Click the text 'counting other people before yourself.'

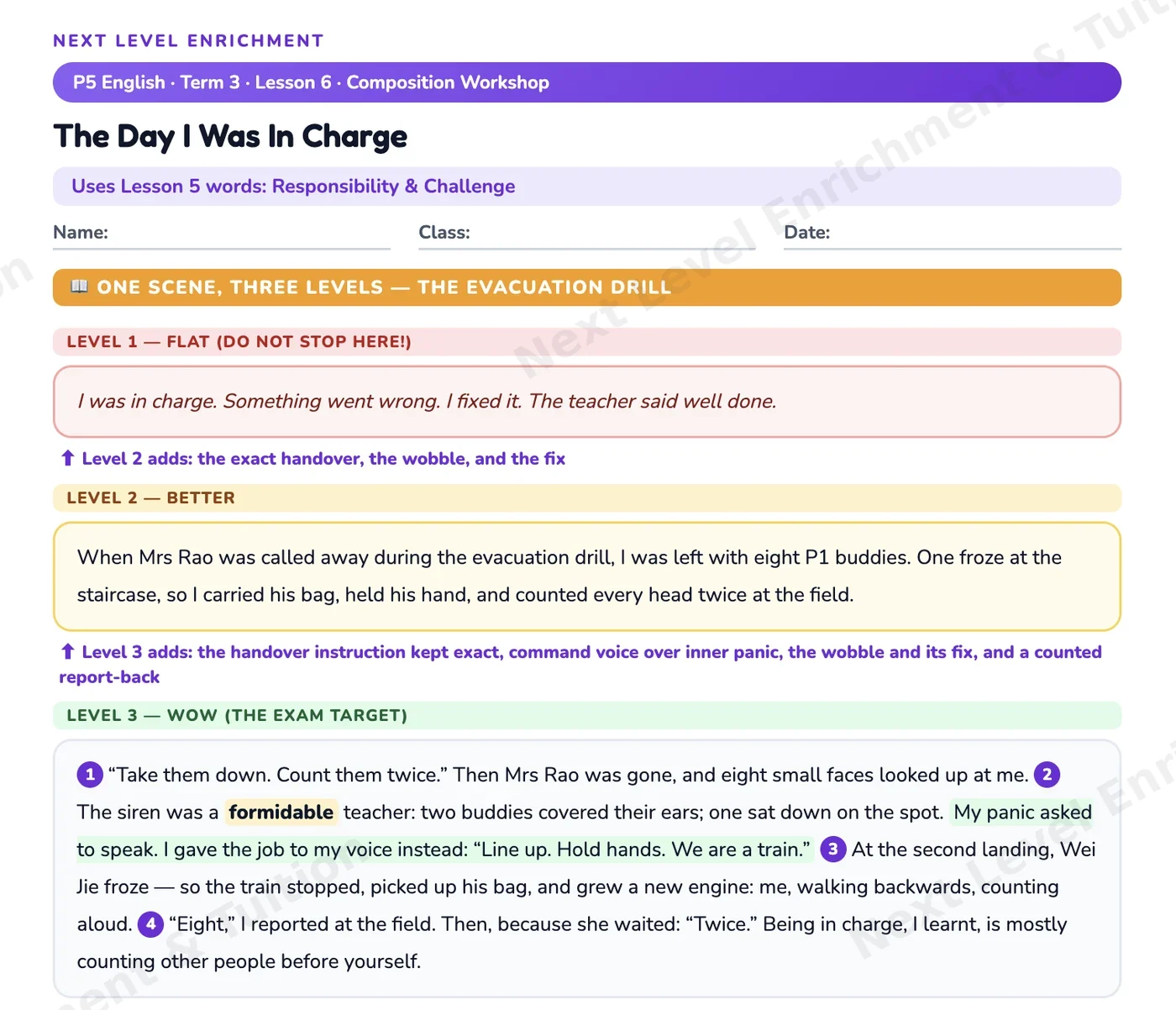point(249,960)
